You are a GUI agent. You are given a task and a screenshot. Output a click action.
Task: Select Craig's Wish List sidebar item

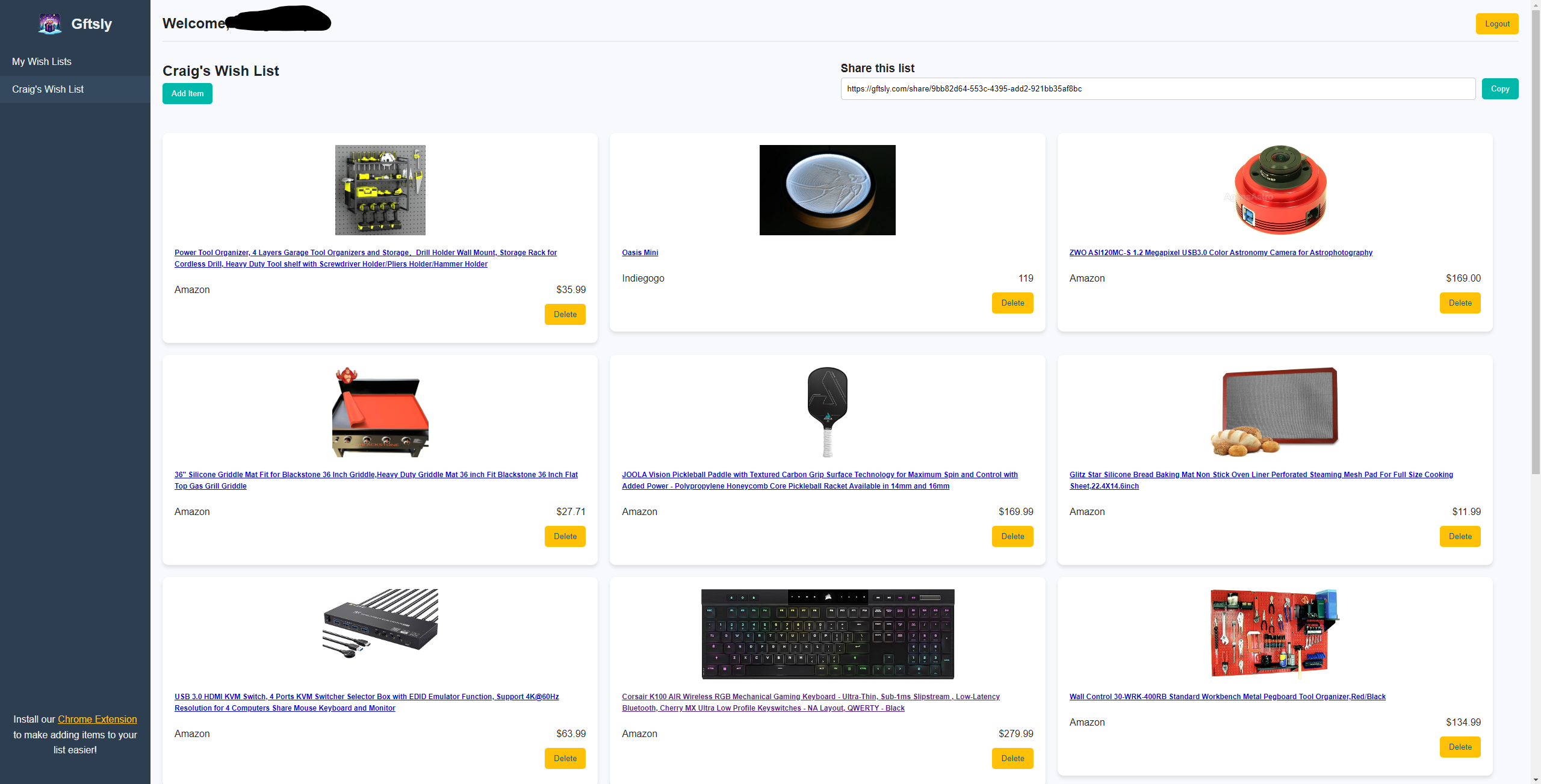click(75, 89)
